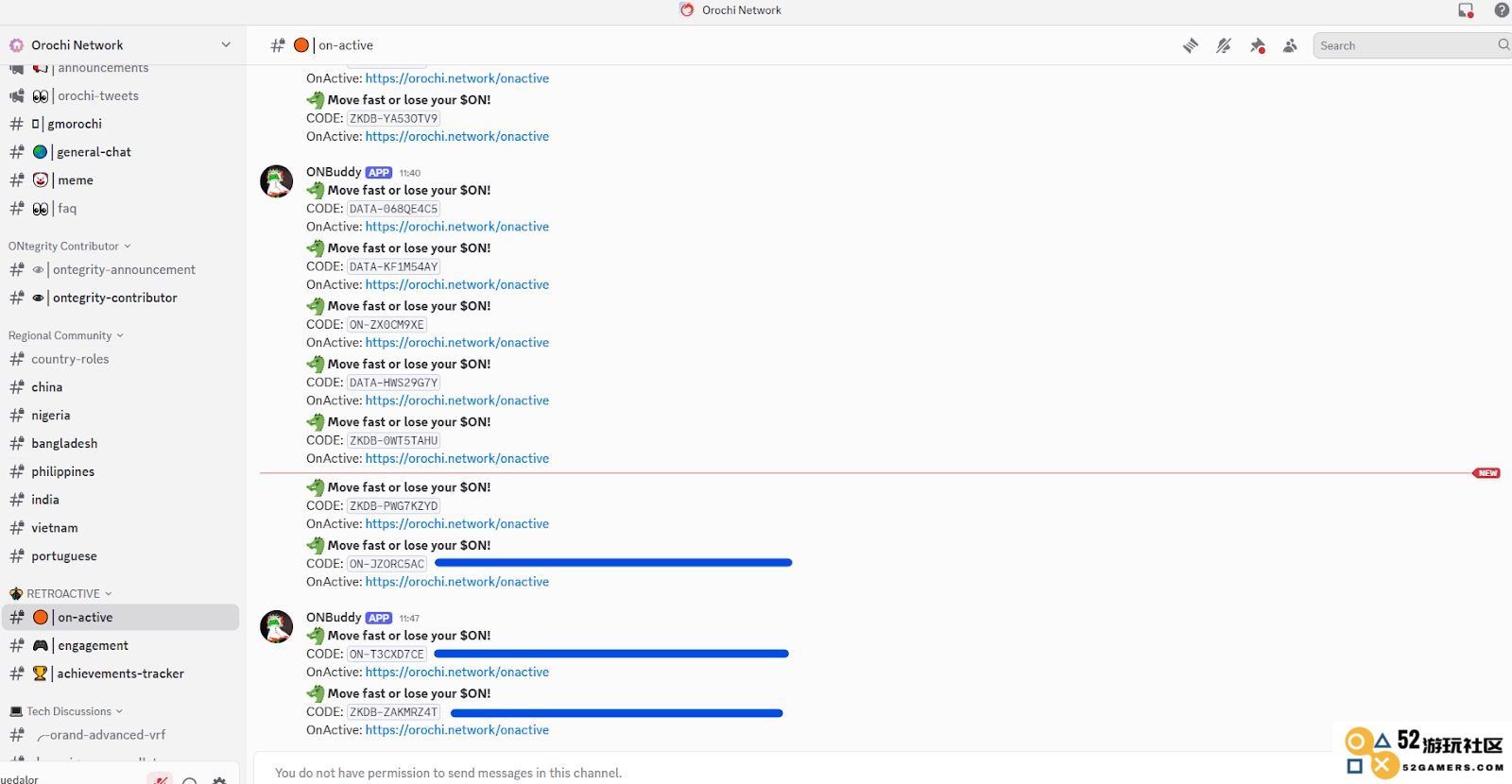The image size is (1512, 784).
Task: Click ONBuddy username on 11:40 message
Action: (x=334, y=172)
